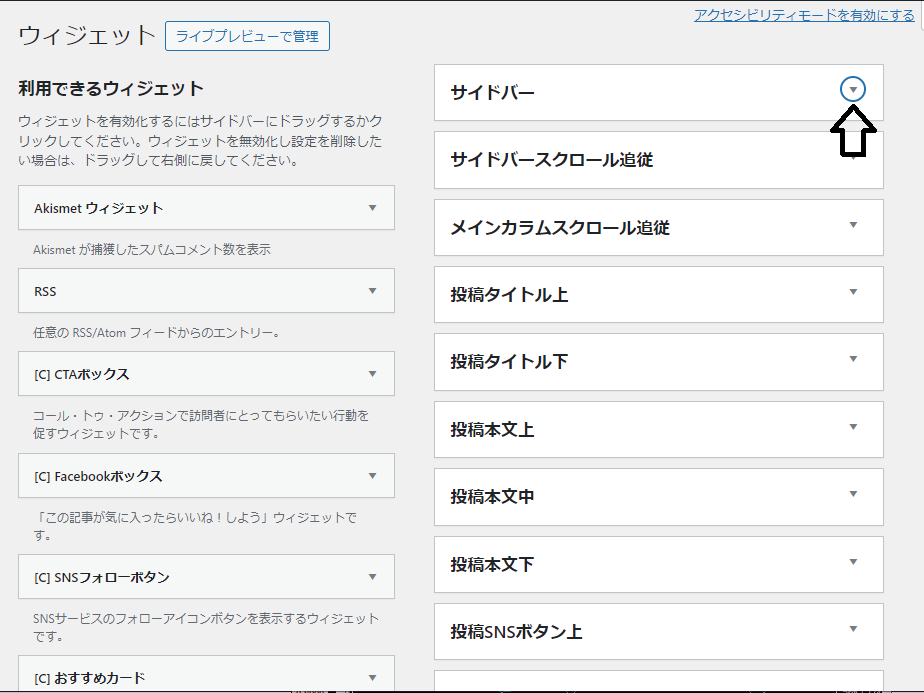
Task: Open the [C] CTAボックス dropdown arrow
Action: [372, 374]
